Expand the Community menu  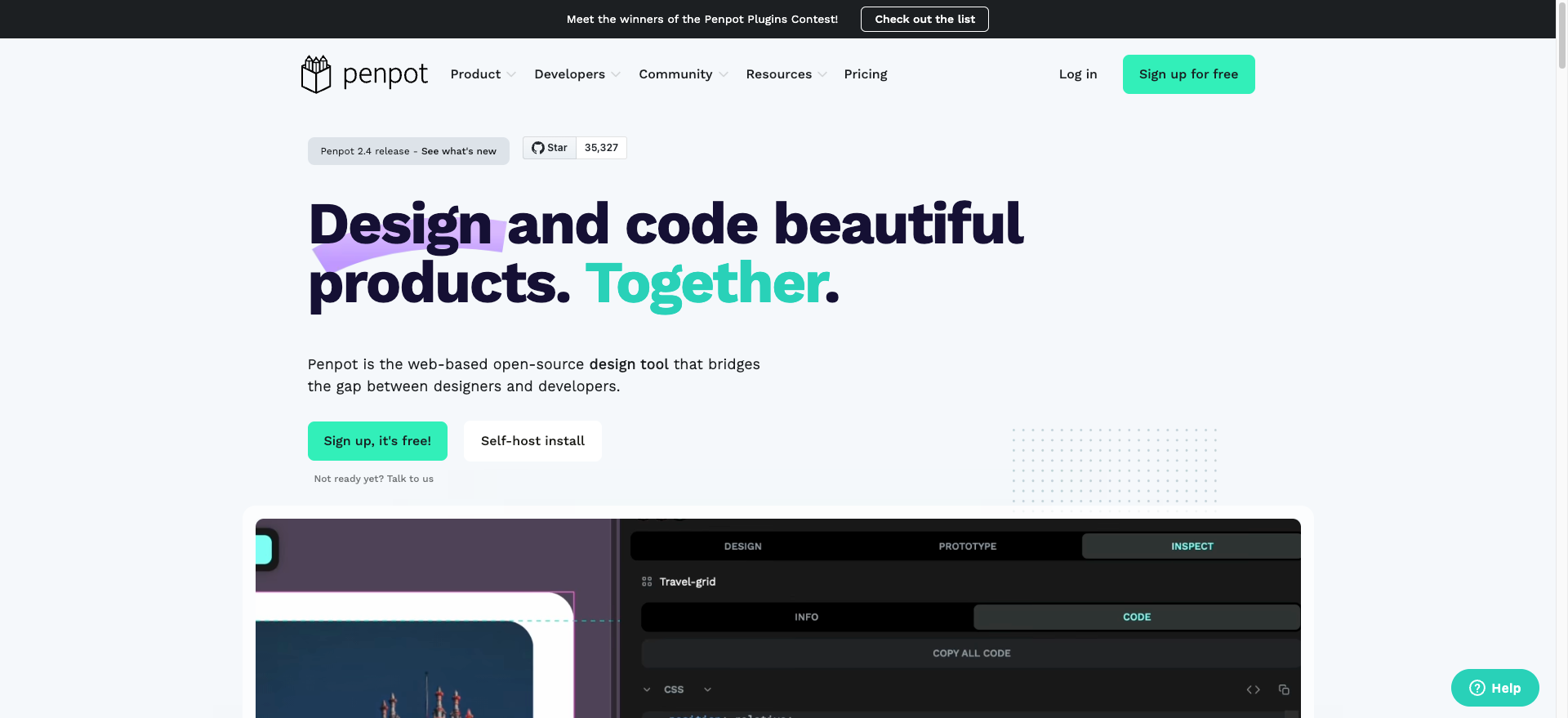point(684,74)
